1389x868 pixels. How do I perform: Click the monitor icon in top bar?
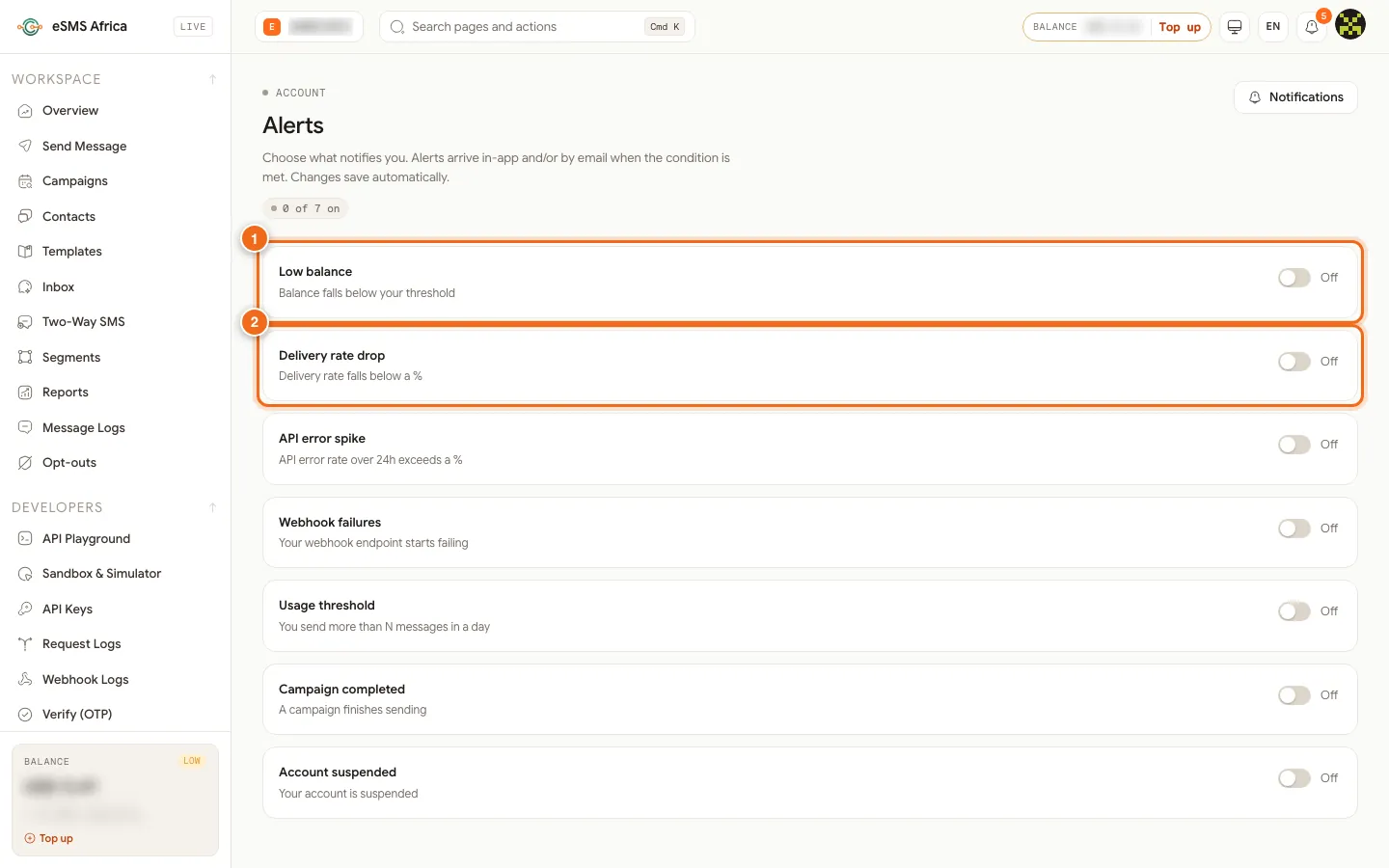[x=1235, y=27]
